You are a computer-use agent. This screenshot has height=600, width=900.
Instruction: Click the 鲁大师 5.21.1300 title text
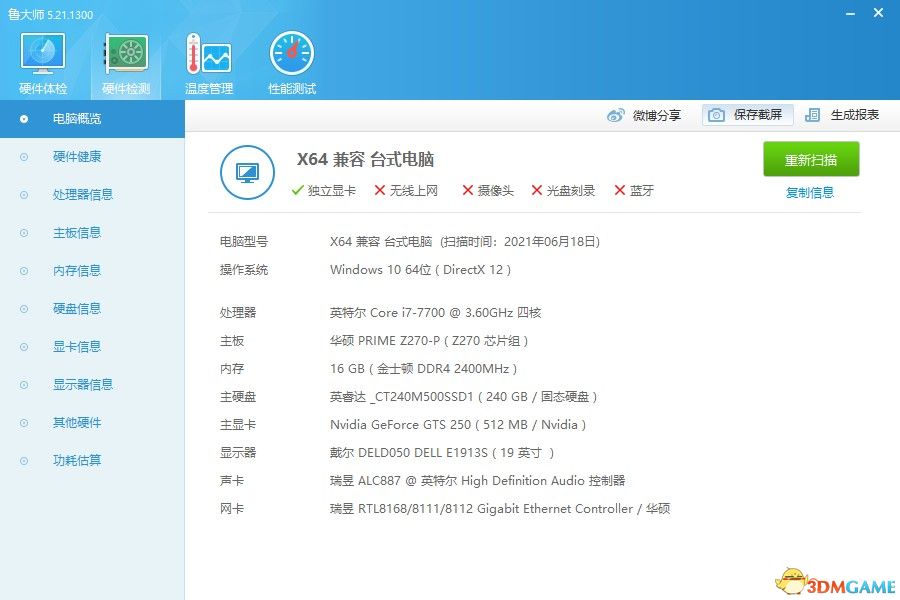tap(51, 14)
